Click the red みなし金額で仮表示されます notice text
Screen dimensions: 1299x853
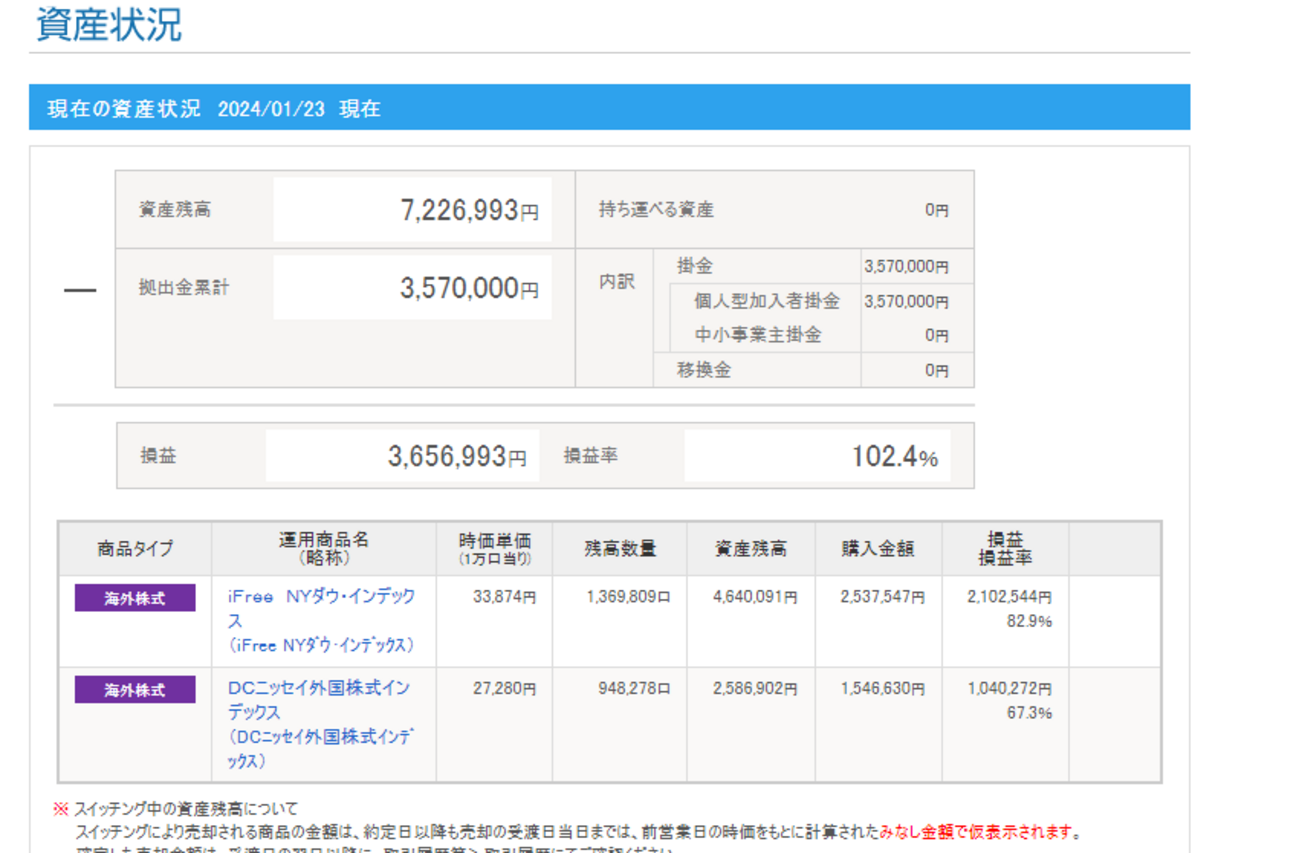click(x=979, y=832)
